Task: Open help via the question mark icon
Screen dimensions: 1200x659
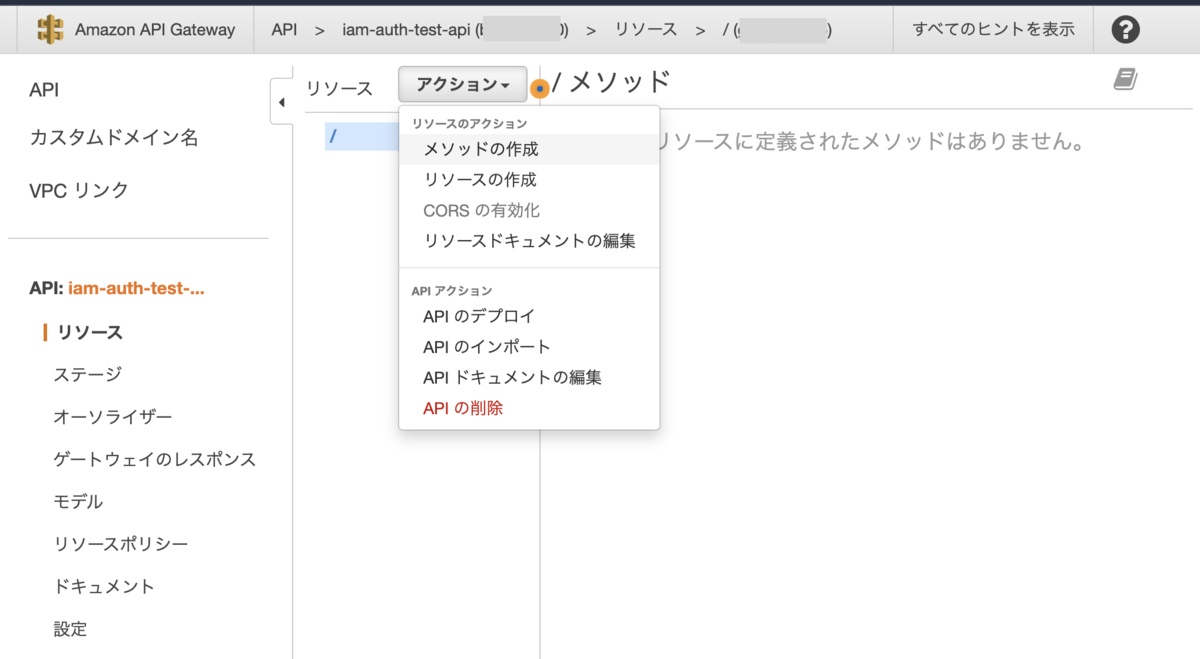Action: (x=1125, y=30)
